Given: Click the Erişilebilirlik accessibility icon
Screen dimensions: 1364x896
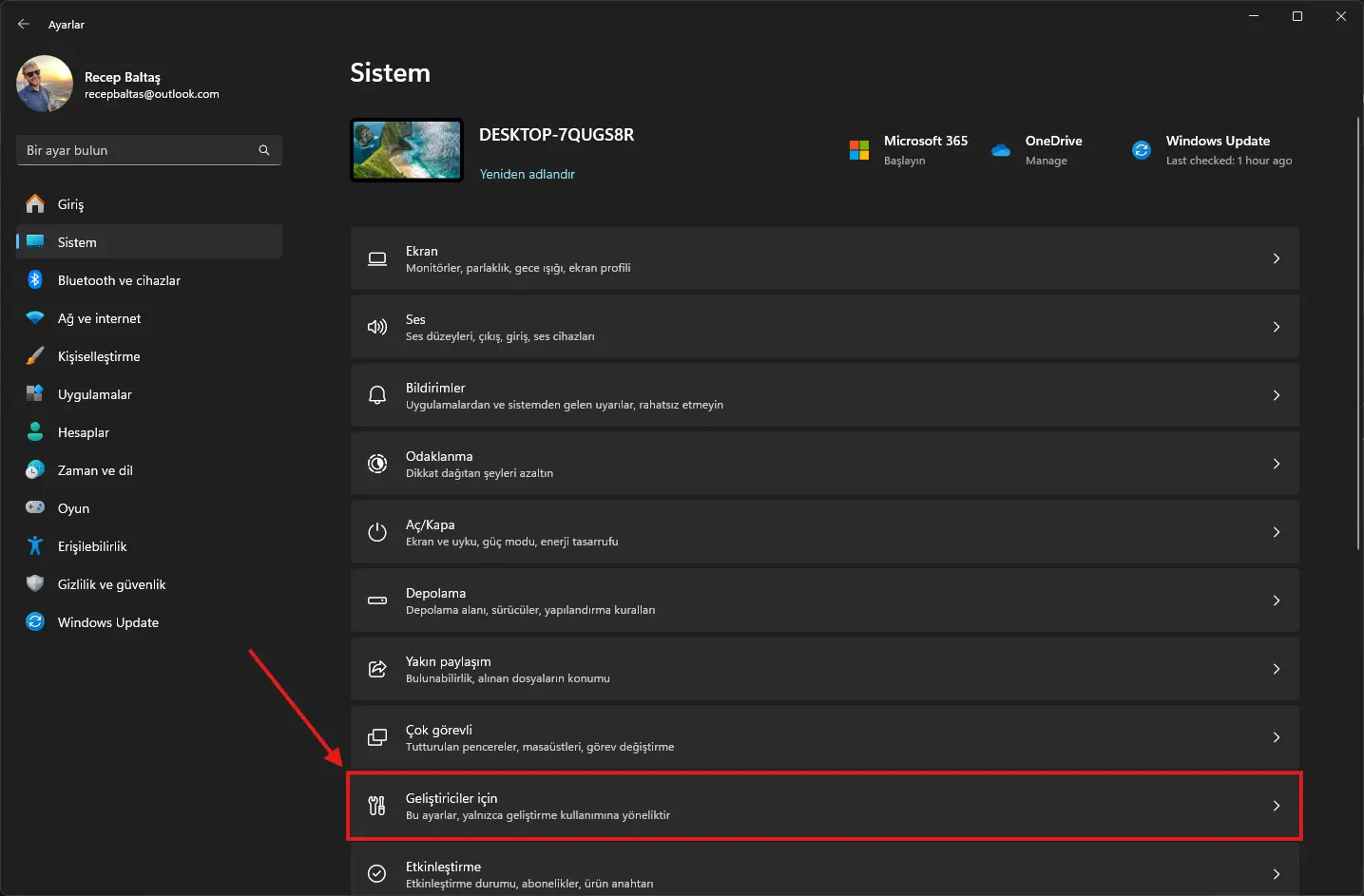Looking at the screenshot, I should pyautogui.click(x=35, y=545).
